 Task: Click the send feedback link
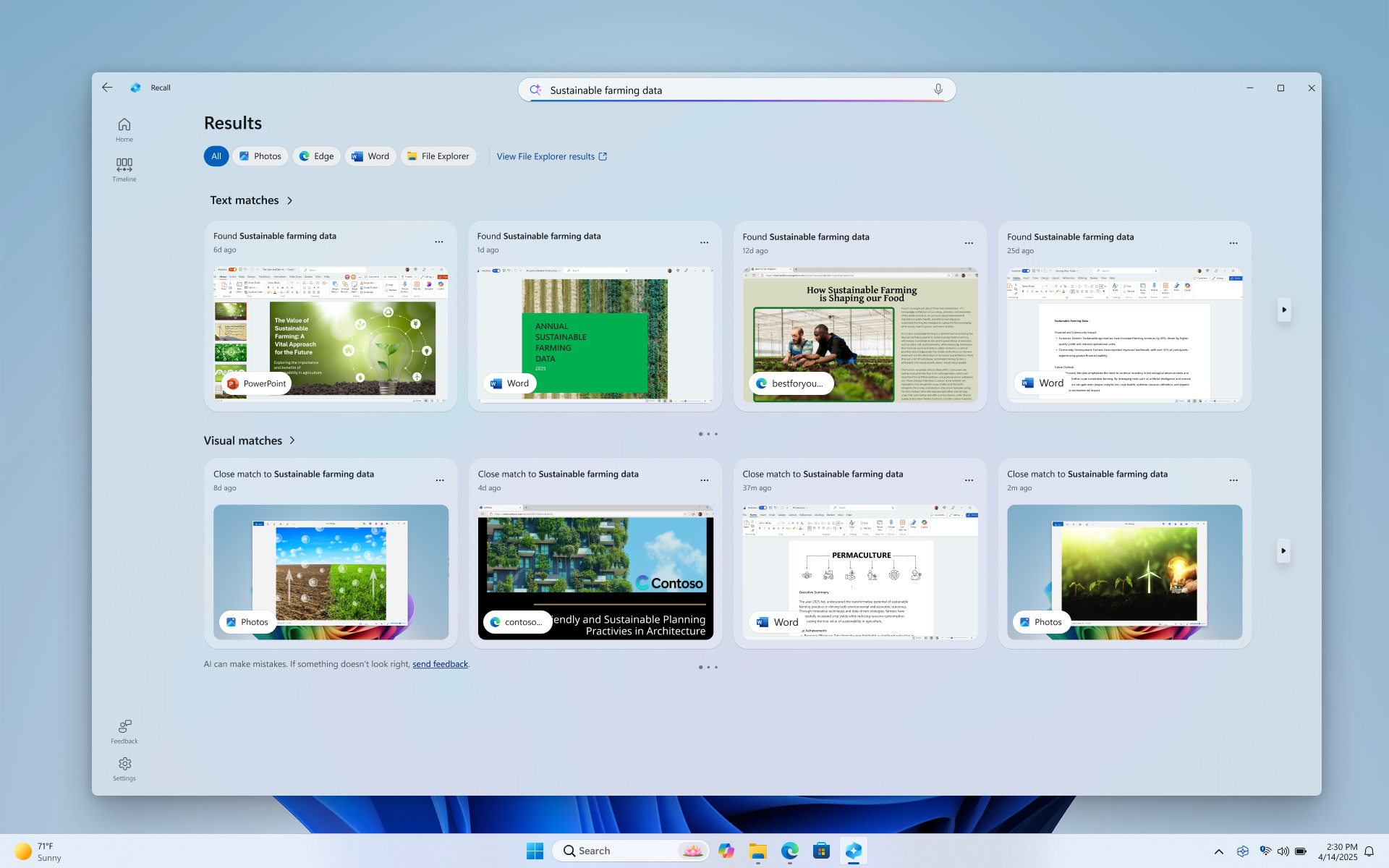[440, 663]
